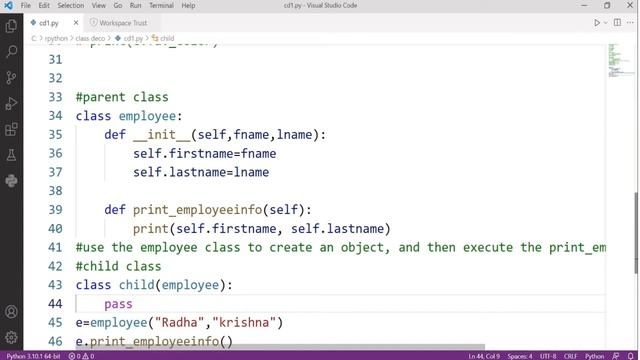
Task: Click 'self.lastname=lname' line
Action: coord(201,172)
